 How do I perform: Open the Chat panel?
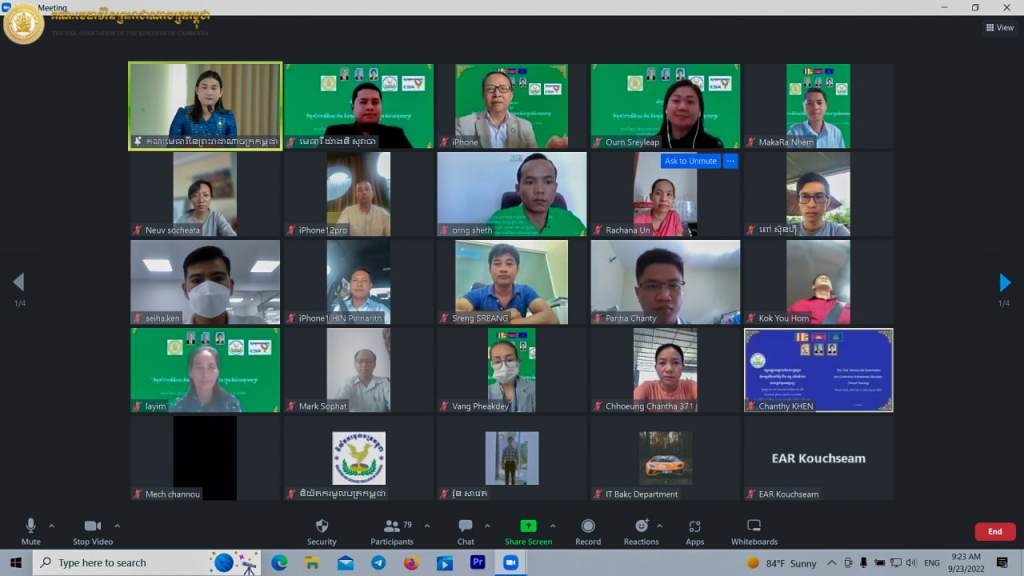point(465,531)
